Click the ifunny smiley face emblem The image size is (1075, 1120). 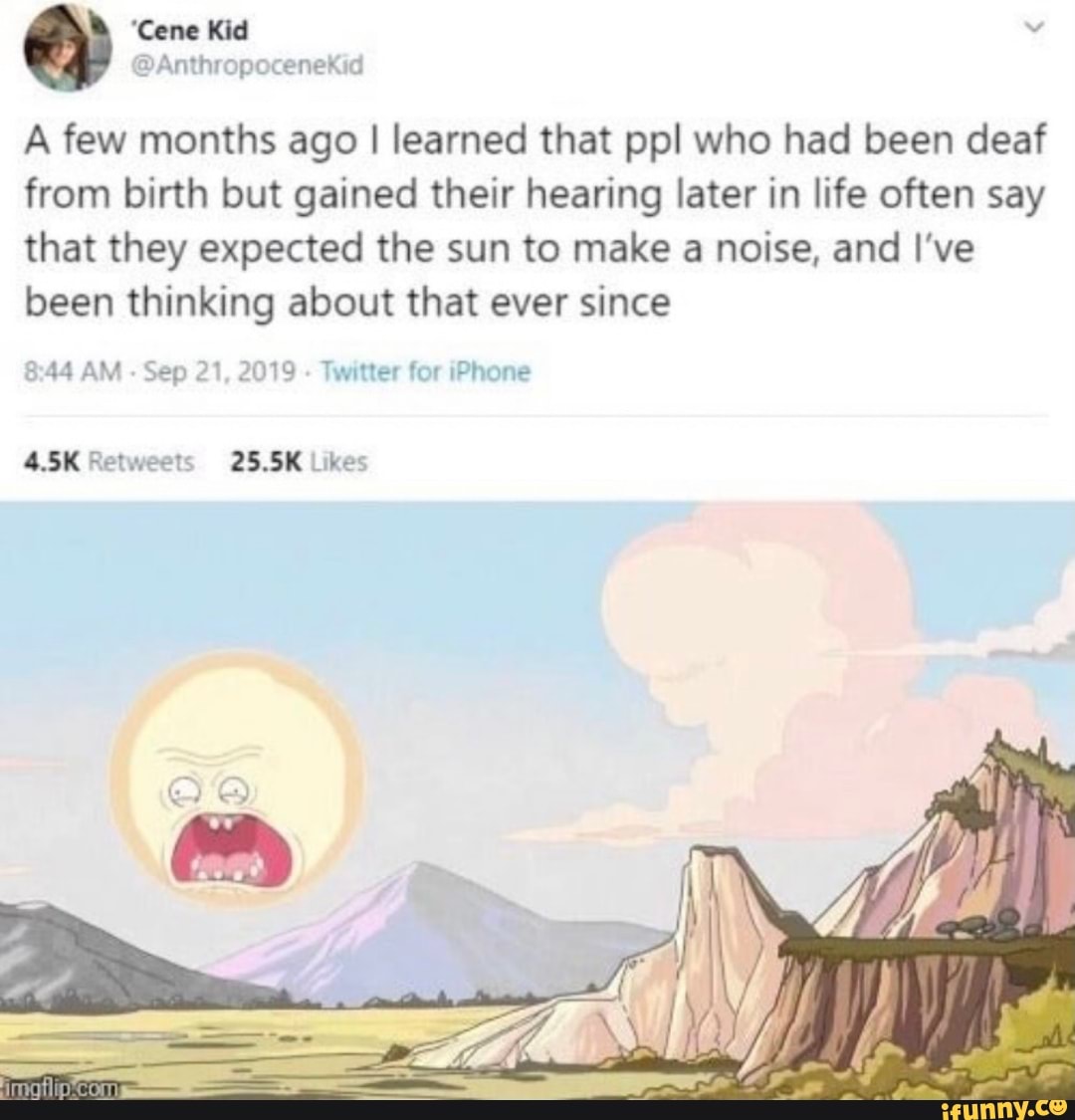point(1056,1106)
